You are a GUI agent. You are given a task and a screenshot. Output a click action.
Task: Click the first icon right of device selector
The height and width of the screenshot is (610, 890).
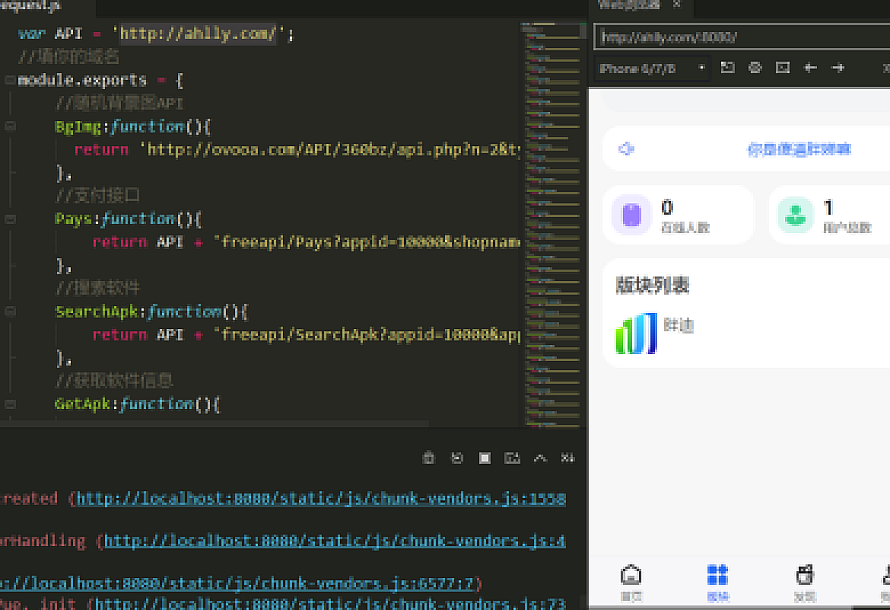[x=727, y=68]
